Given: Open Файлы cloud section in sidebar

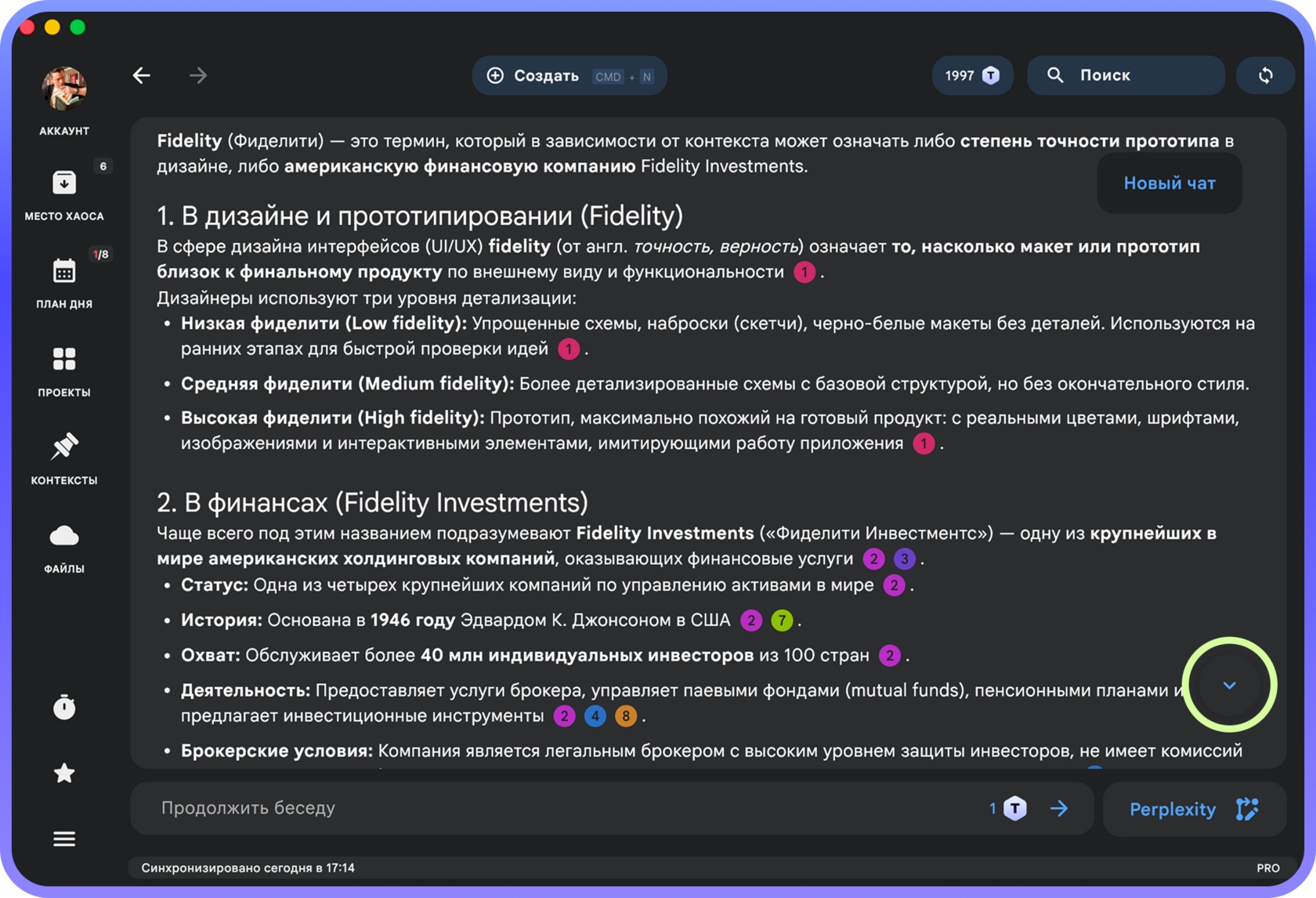Looking at the screenshot, I should (64, 547).
